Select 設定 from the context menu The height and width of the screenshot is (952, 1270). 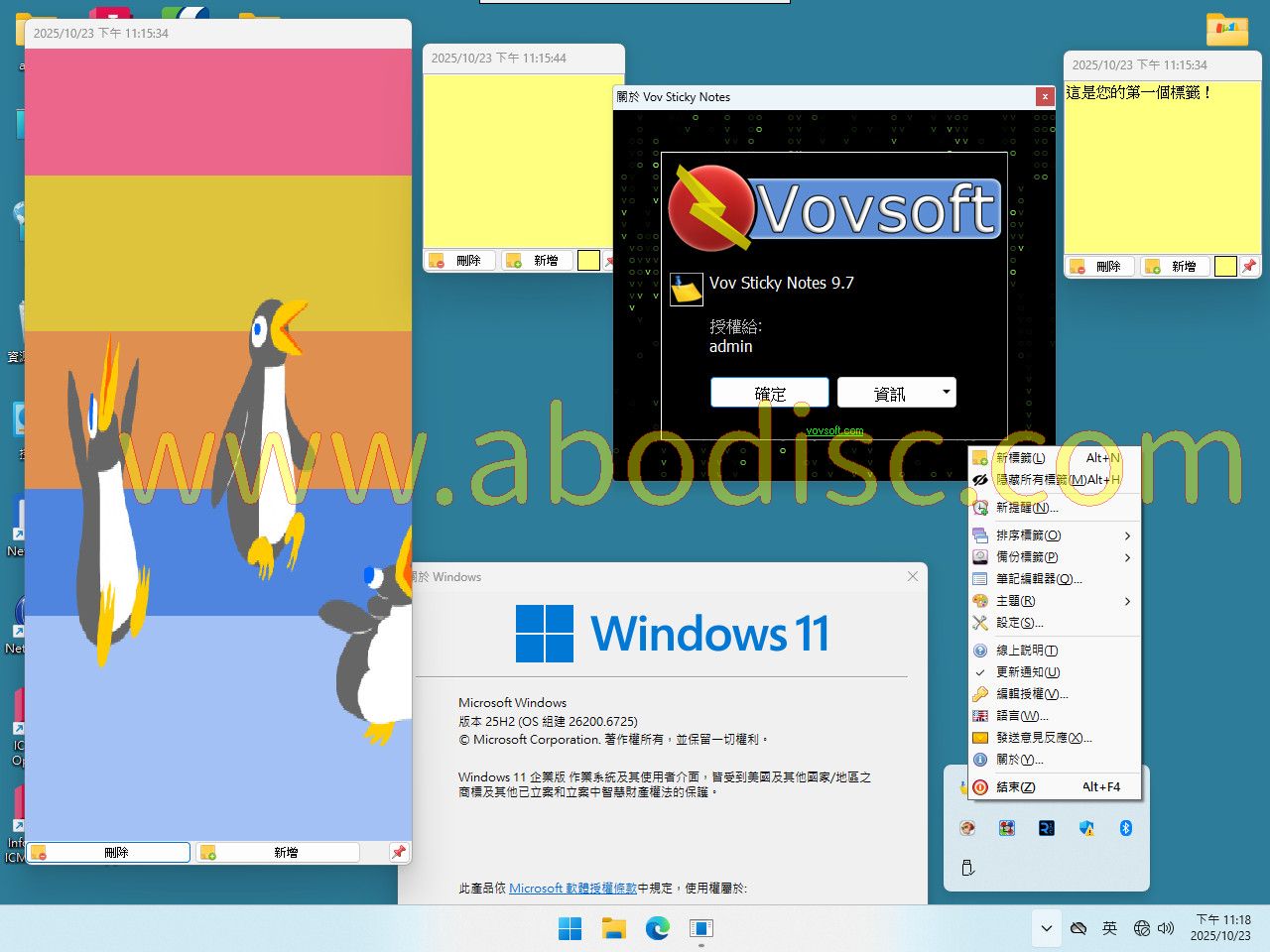[1019, 623]
